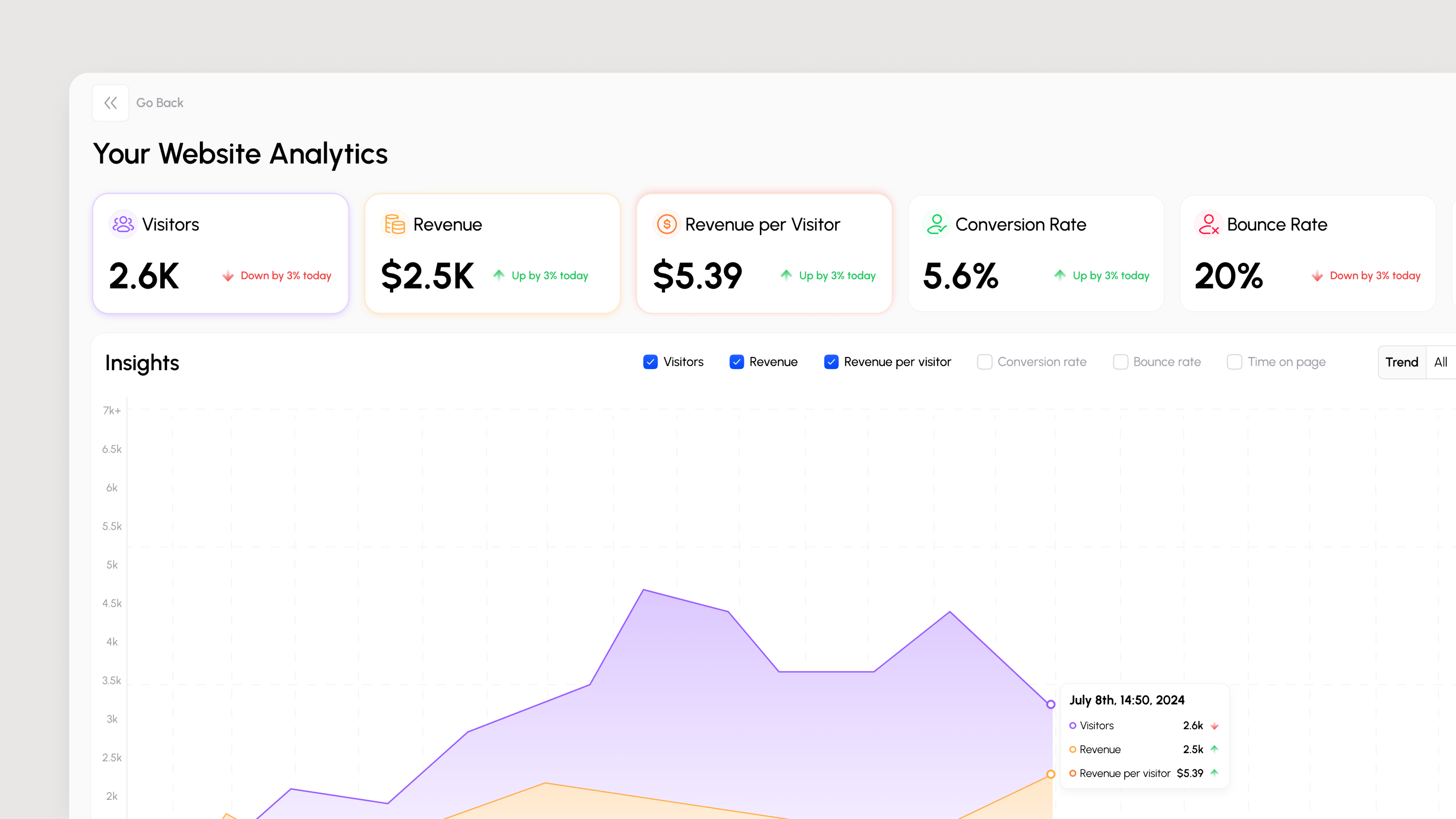Click the double-chevron Go Back icon
Image resolution: width=1456 pixels, height=819 pixels.
pos(110,102)
